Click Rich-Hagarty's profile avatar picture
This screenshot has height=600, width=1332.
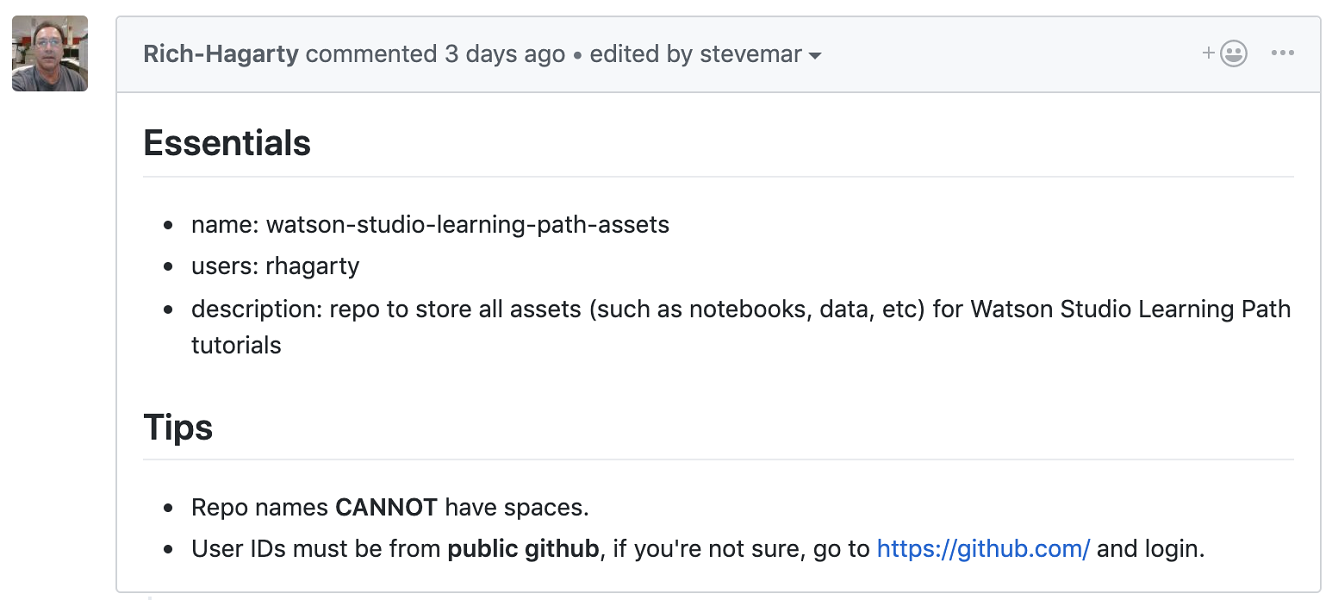[x=50, y=54]
